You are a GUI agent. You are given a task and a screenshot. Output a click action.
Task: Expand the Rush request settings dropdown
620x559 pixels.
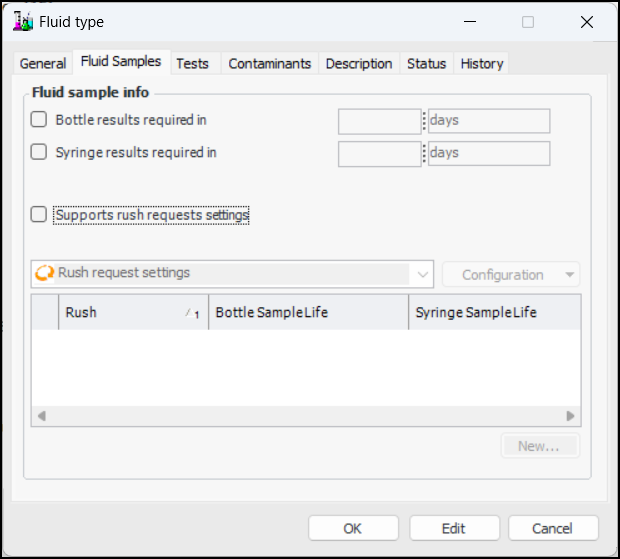422,274
